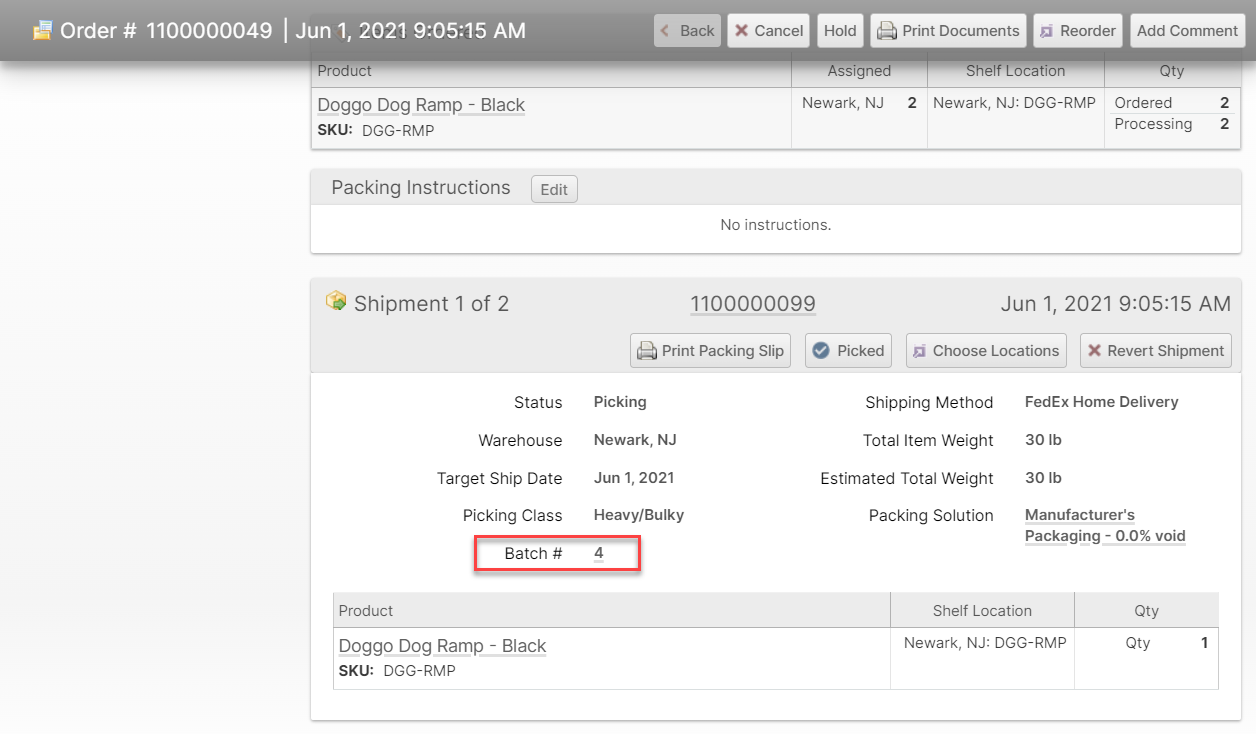Open Doggo Dog Ramp link in order items
The width and height of the screenshot is (1256, 734).
pos(420,105)
